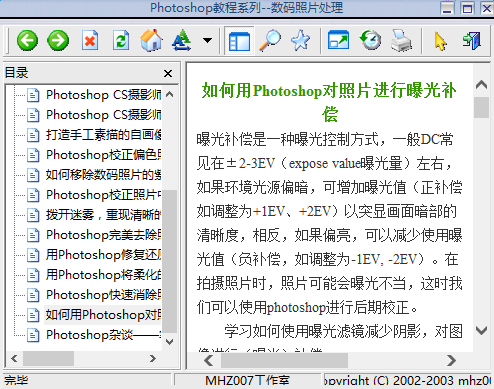The width and height of the screenshot is (494, 389).
Task: Click article pane horizontal scrollbar thumb
Action: 284,360
